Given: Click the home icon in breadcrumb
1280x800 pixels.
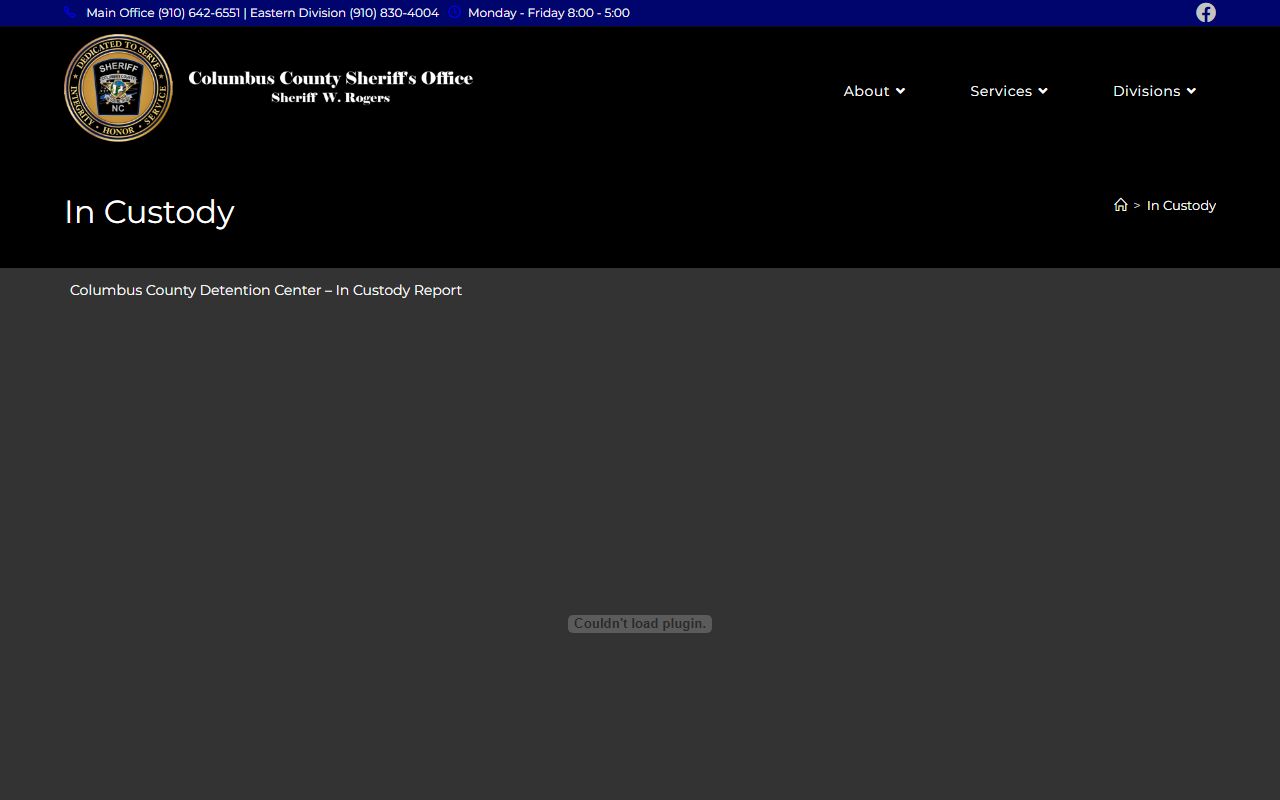Looking at the screenshot, I should [x=1120, y=205].
